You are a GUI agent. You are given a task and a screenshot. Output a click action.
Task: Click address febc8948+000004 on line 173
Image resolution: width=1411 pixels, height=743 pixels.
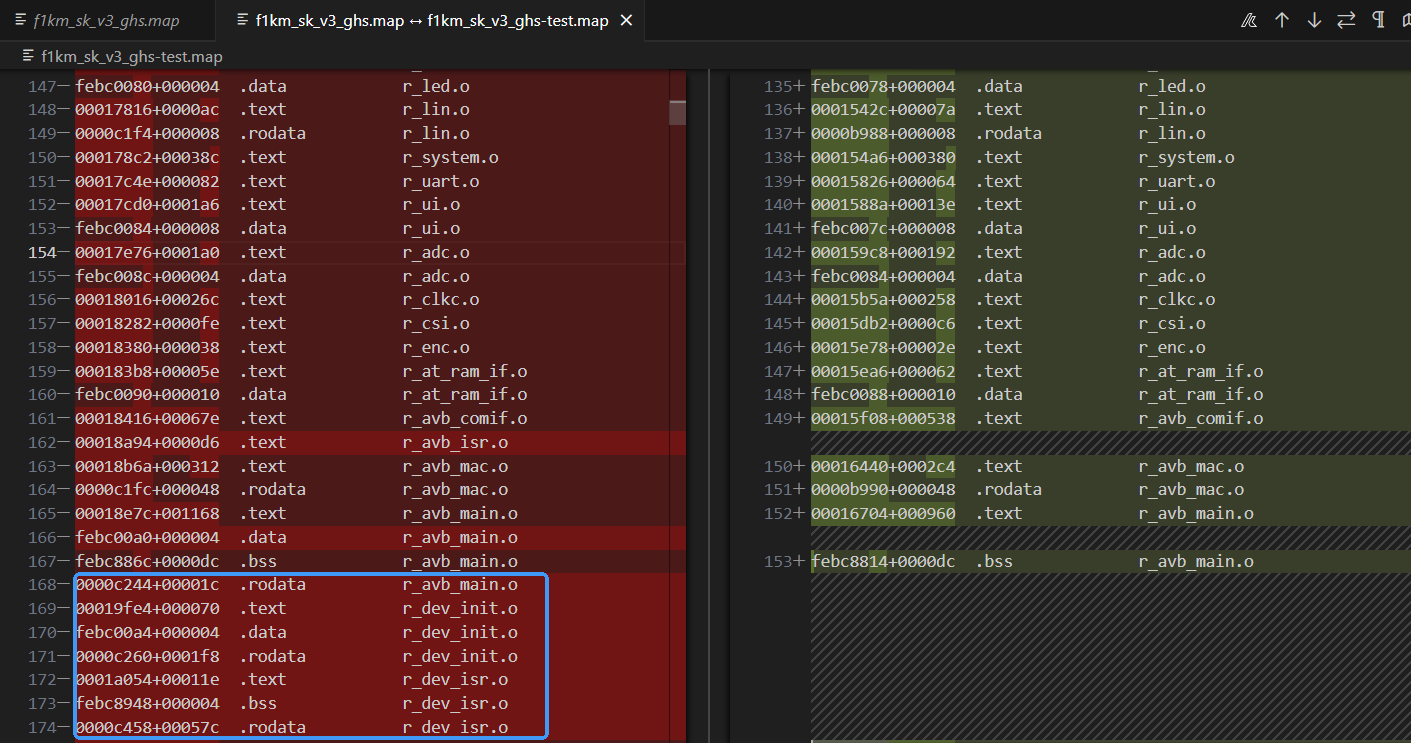(x=147, y=703)
